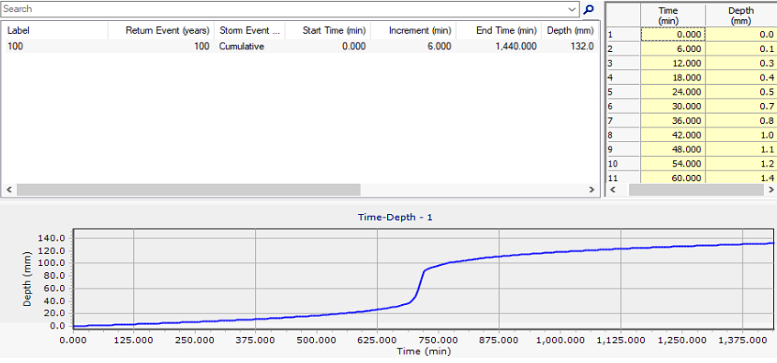Click the storm list right scroll arrow

pyautogui.click(x=591, y=190)
